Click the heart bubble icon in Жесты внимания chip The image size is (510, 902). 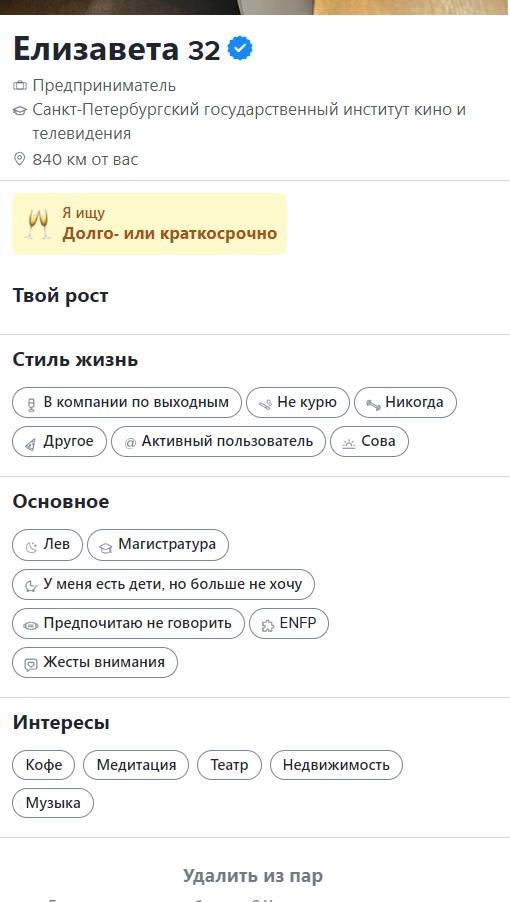tap(31, 665)
